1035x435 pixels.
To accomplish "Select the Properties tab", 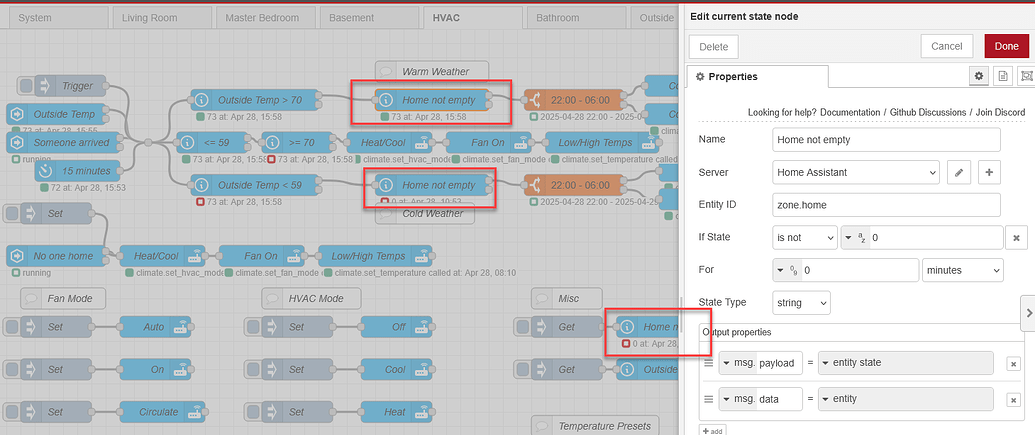I will click(x=758, y=77).
